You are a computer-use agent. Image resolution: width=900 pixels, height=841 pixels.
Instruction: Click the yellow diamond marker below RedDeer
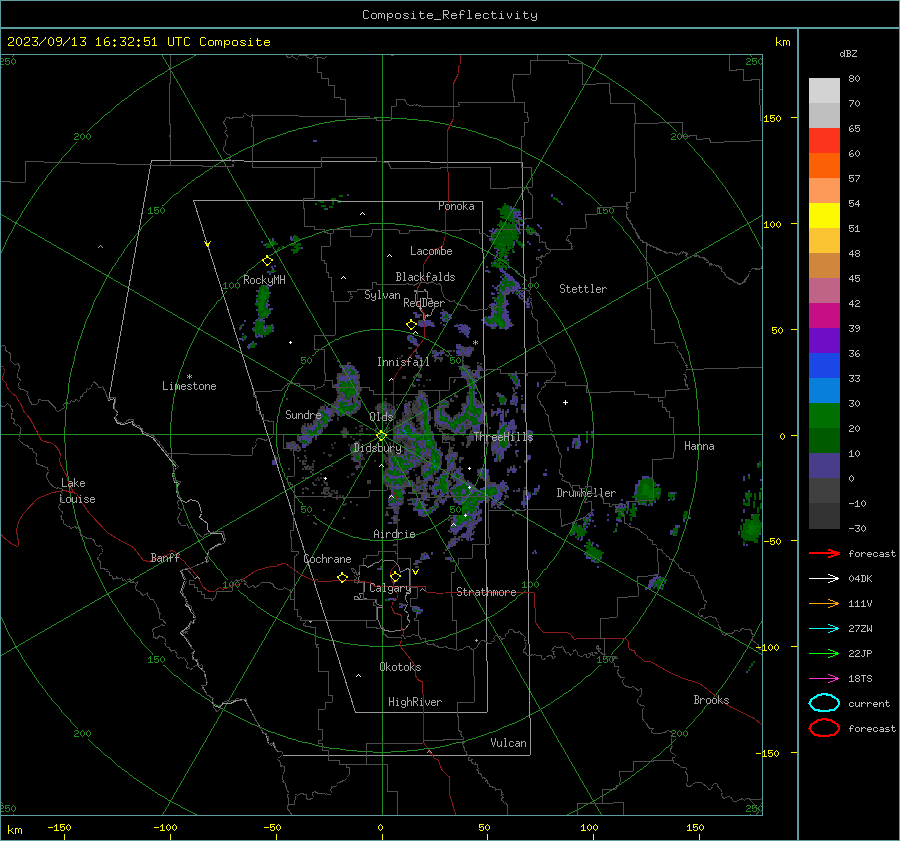411,325
